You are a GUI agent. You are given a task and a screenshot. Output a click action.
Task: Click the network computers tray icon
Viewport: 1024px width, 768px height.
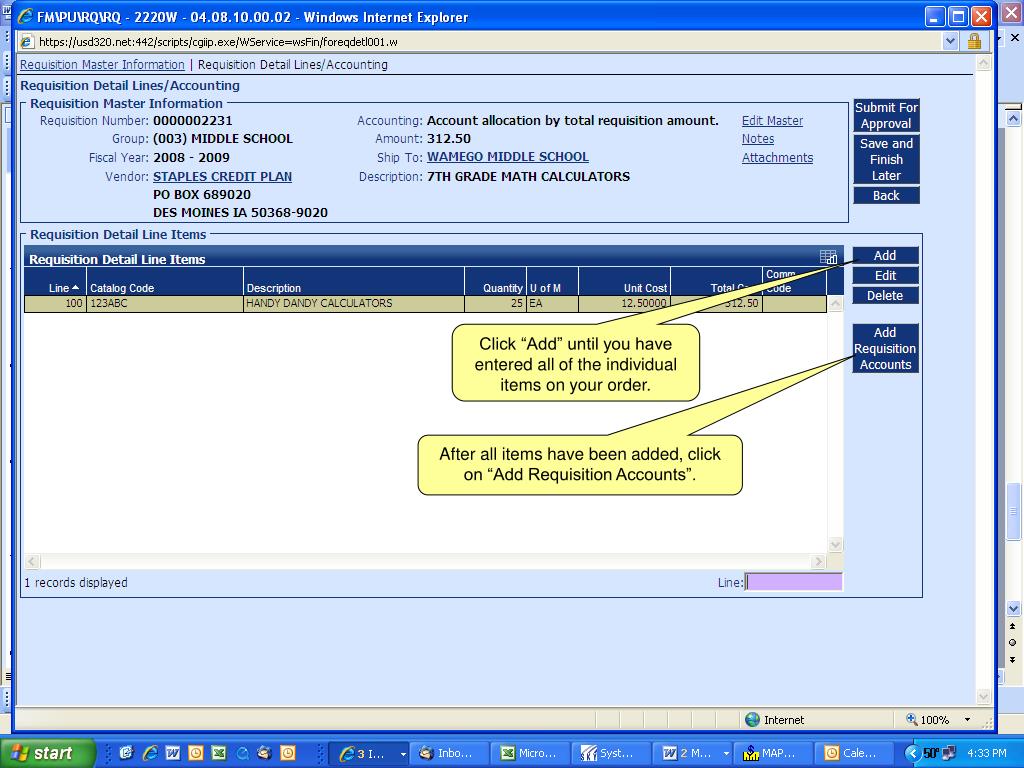click(x=949, y=753)
